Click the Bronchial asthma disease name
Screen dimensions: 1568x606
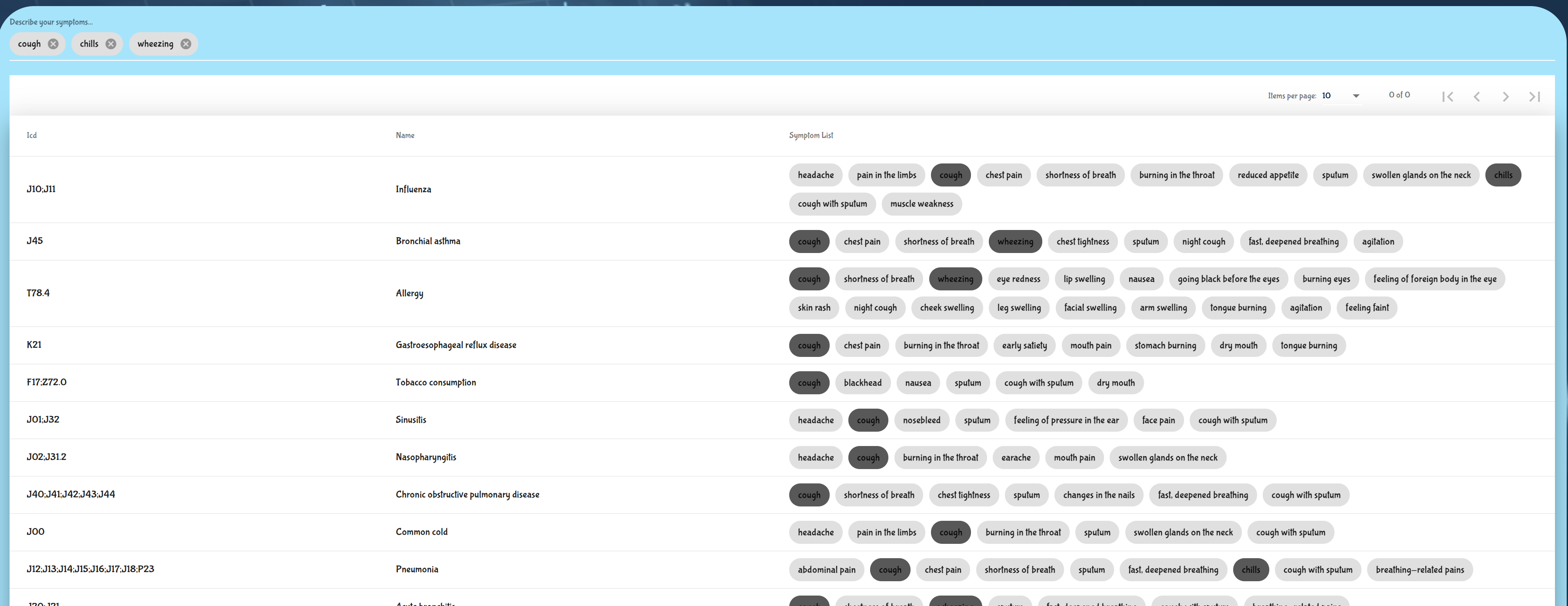[x=428, y=241]
